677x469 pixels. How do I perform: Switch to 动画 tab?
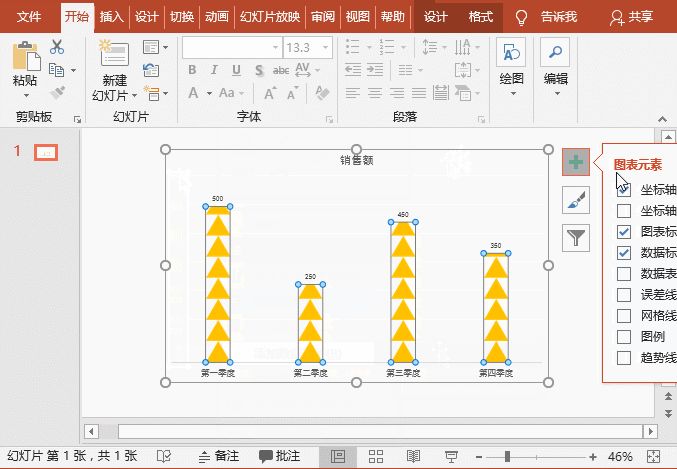pos(217,17)
